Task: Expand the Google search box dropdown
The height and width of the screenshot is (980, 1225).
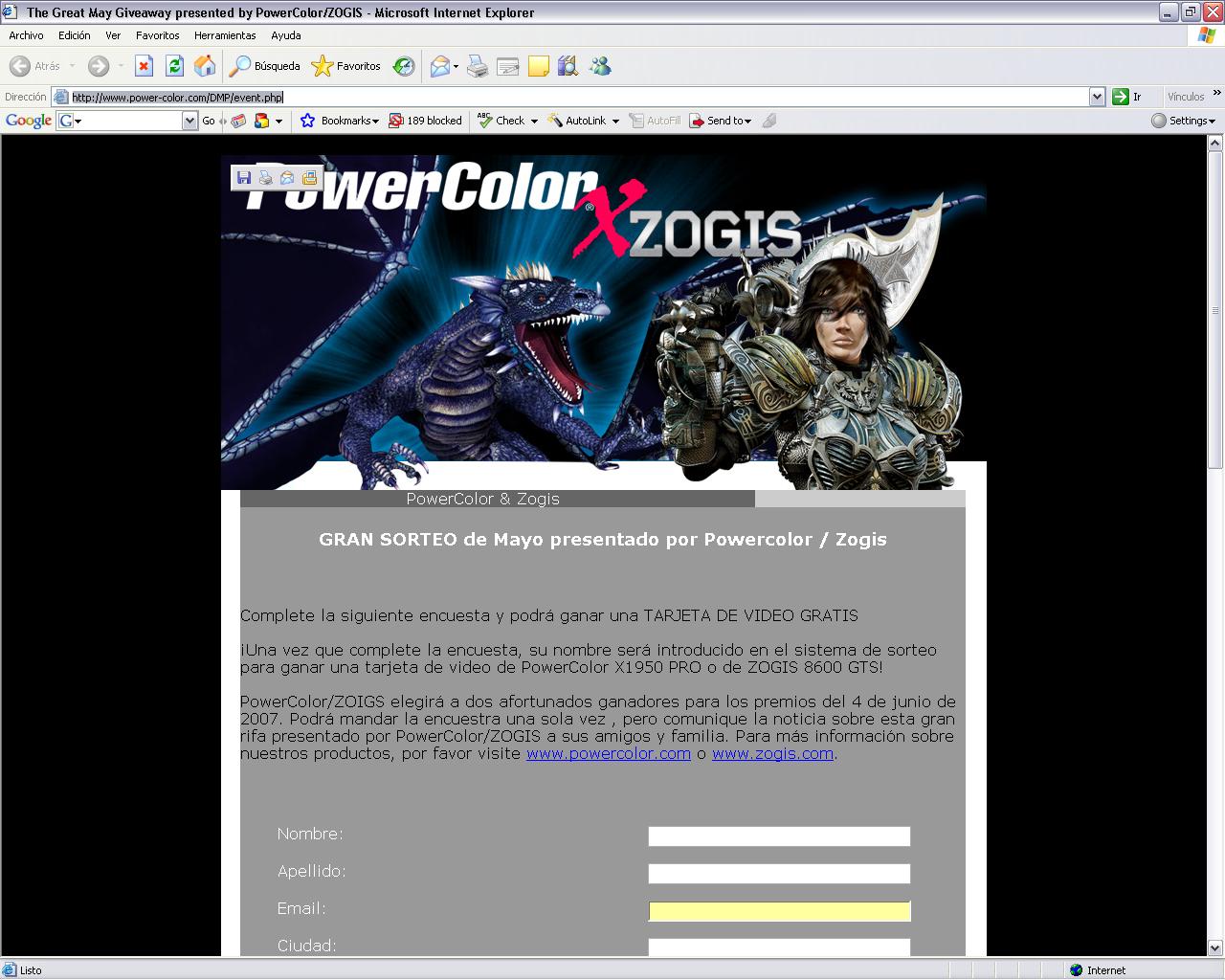Action: click(189, 121)
